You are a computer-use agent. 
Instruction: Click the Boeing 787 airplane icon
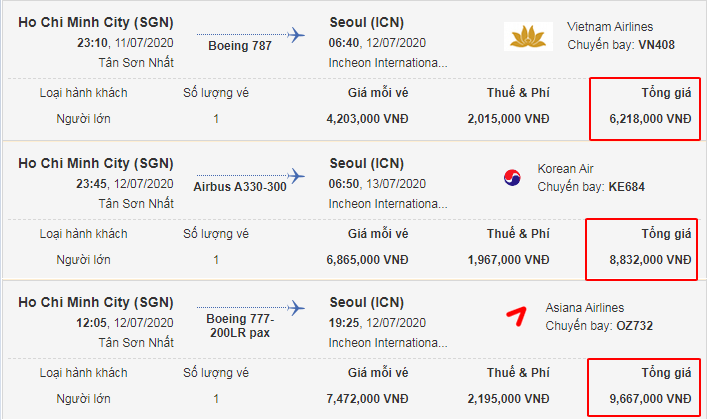click(296, 34)
